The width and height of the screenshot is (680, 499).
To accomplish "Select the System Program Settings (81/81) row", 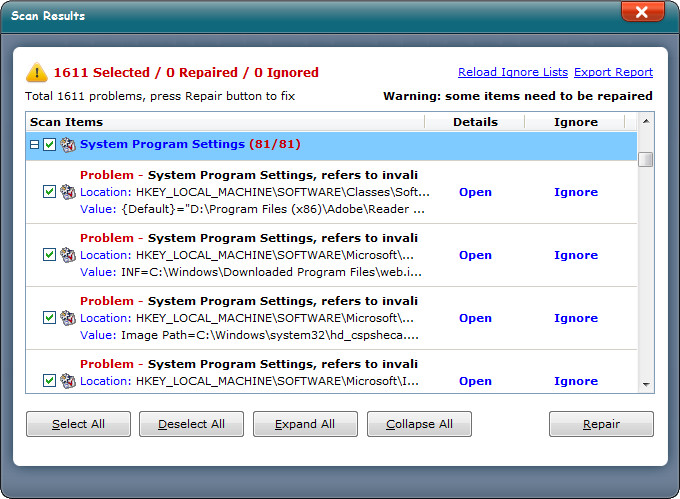I will 331,146.
